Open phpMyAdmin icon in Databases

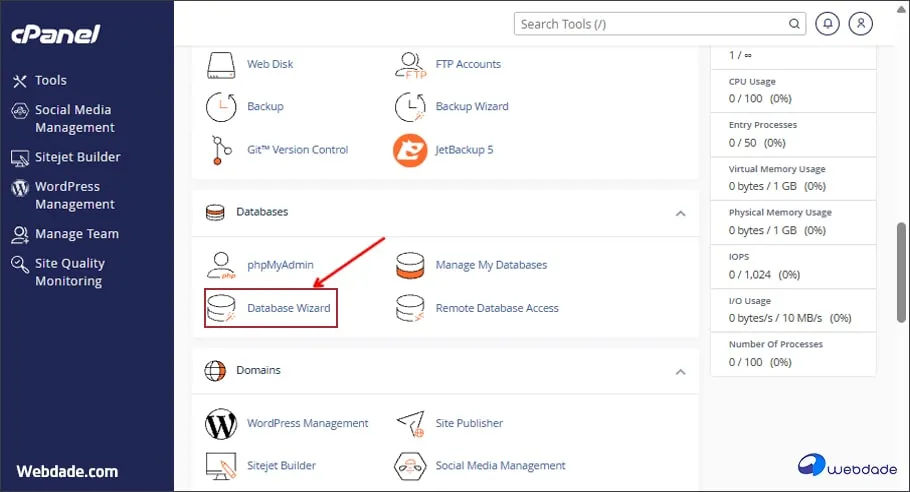(221, 265)
